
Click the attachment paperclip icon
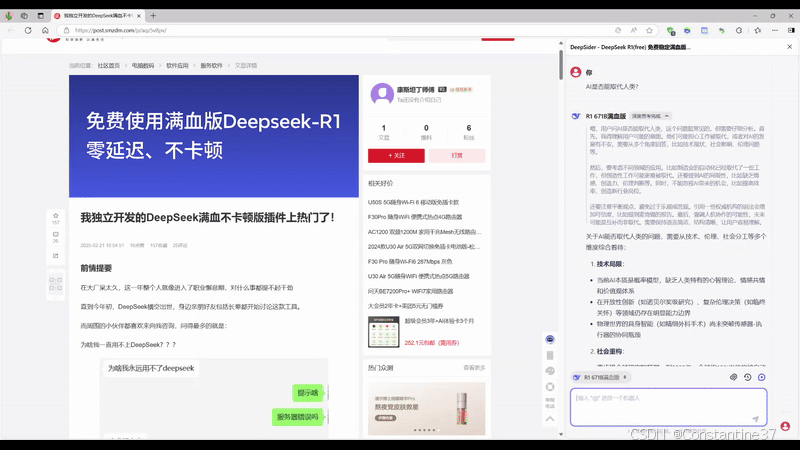coord(733,377)
